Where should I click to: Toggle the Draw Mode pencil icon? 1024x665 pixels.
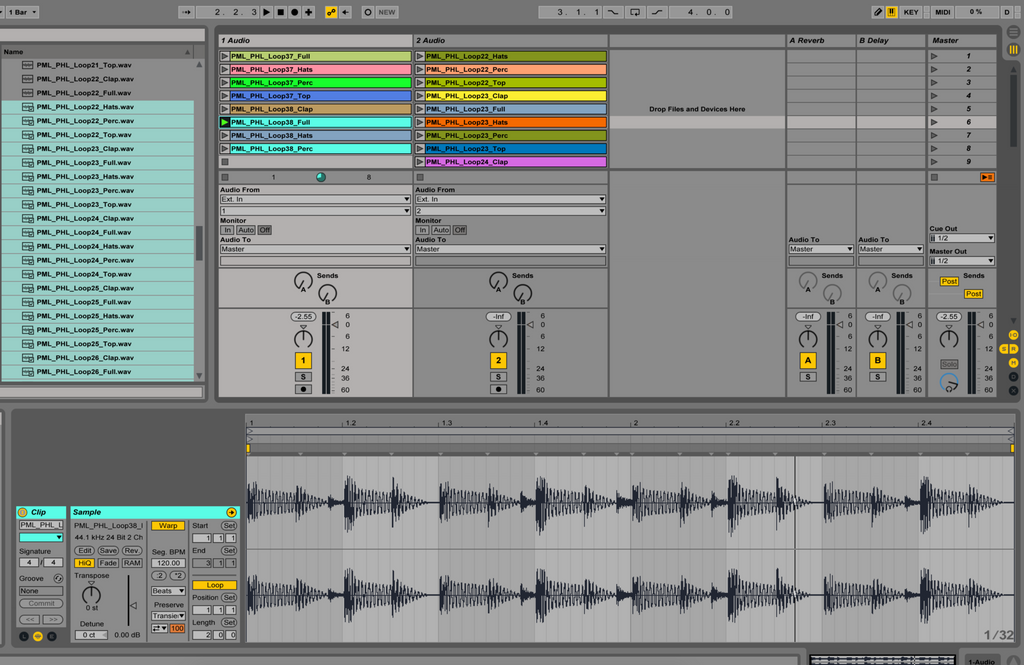878,12
